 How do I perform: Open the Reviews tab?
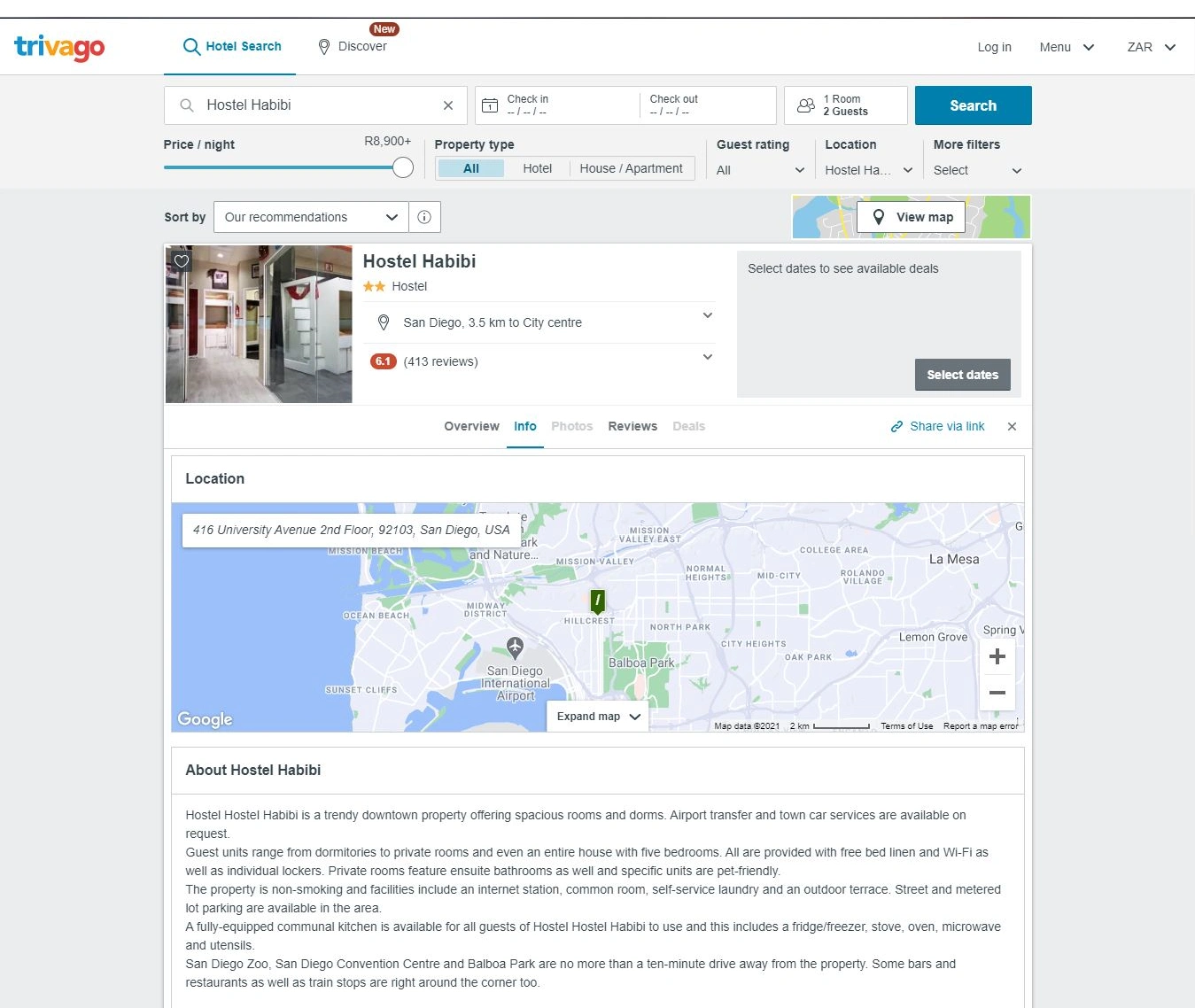tap(632, 427)
